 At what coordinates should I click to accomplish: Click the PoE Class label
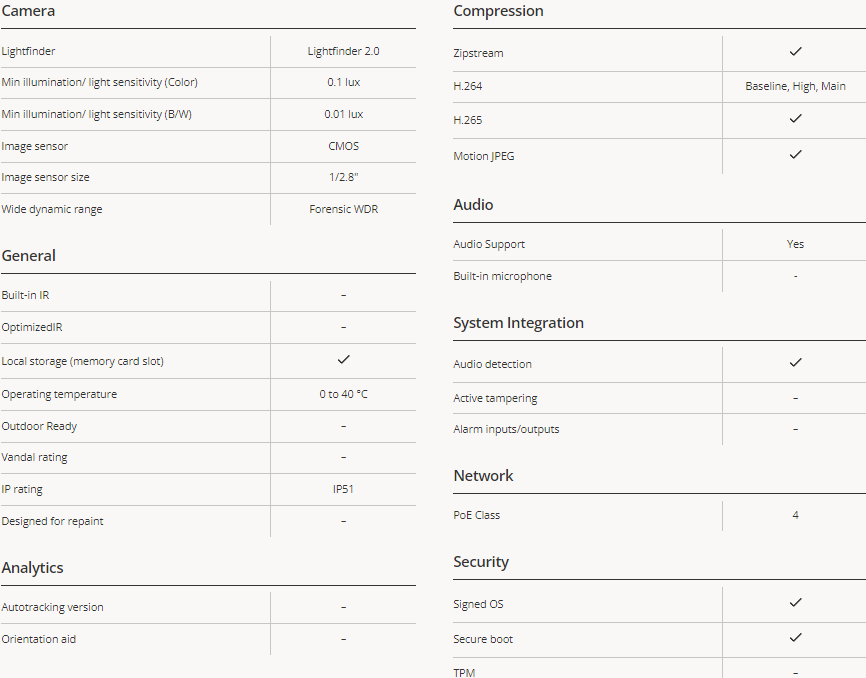(x=477, y=515)
